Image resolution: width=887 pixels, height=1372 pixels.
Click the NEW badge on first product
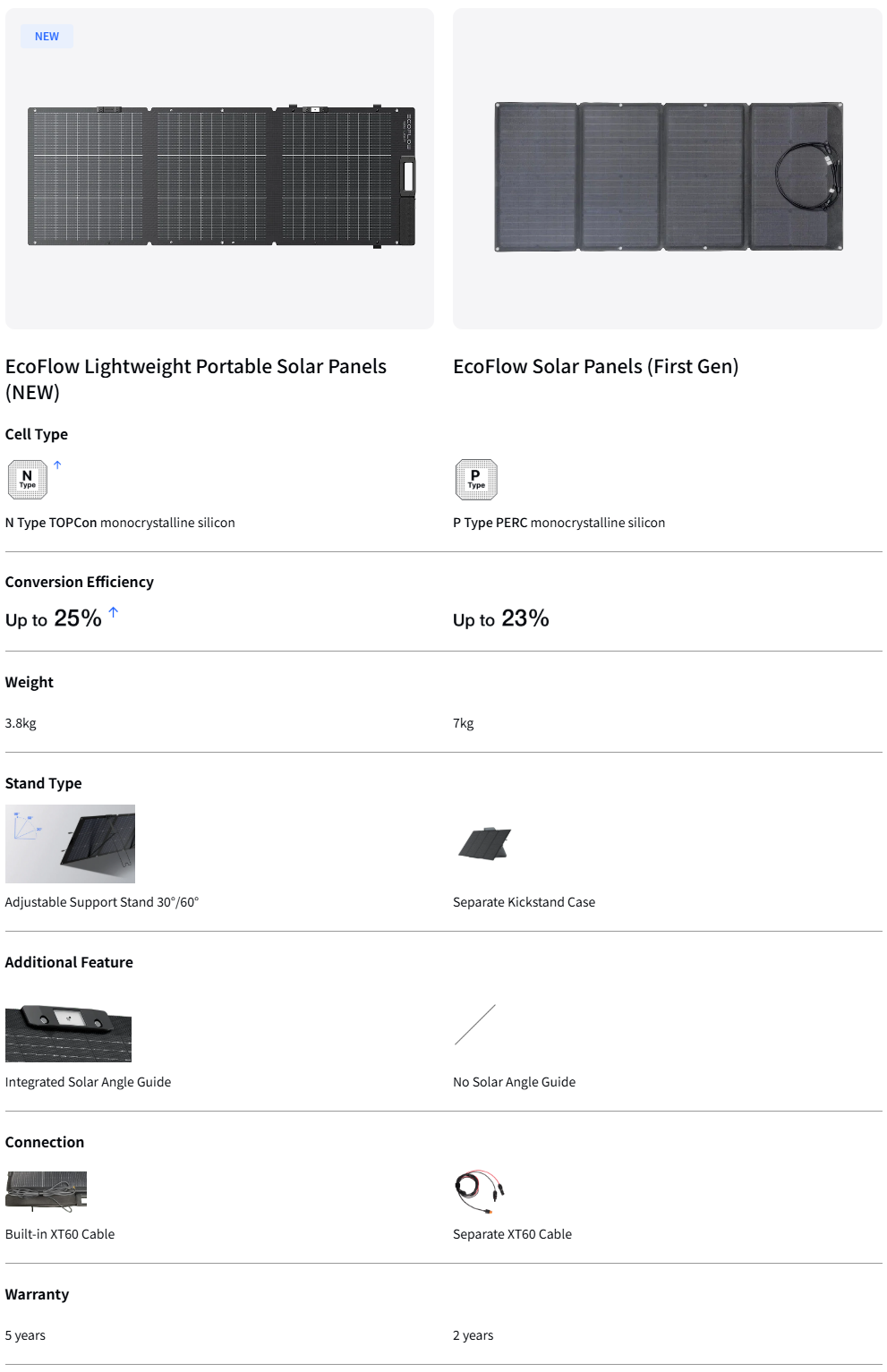tap(47, 37)
